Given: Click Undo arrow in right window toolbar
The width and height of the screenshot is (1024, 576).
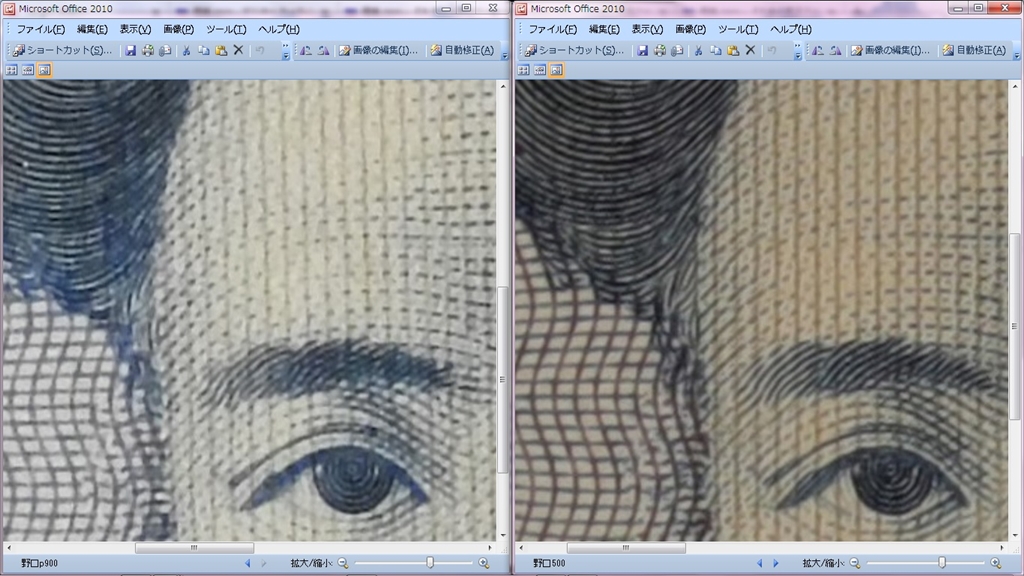Looking at the screenshot, I should [x=772, y=50].
